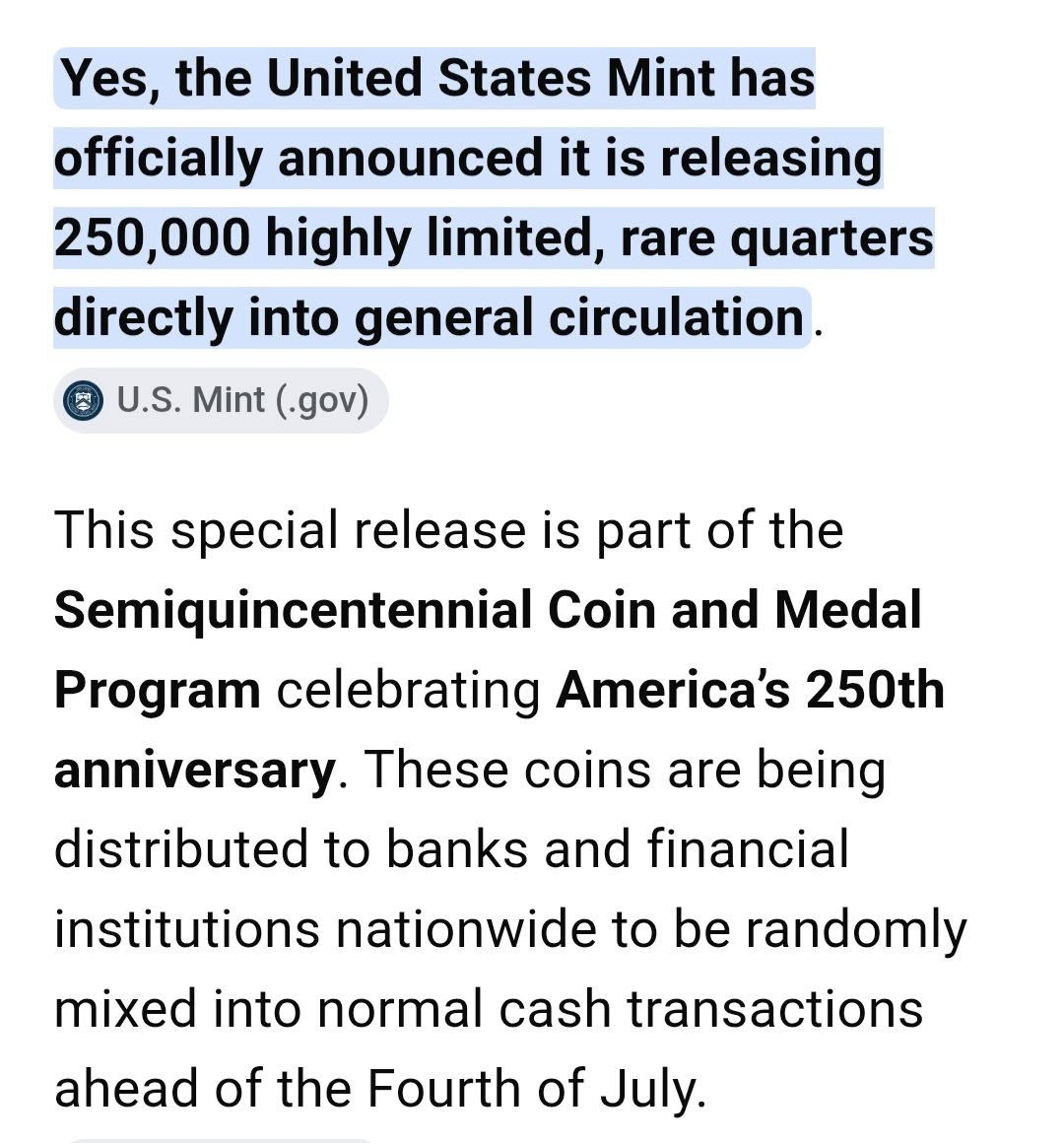The height and width of the screenshot is (1144, 1064).
Task: Click the highlighted '250,000' number
Action: click(152, 237)
